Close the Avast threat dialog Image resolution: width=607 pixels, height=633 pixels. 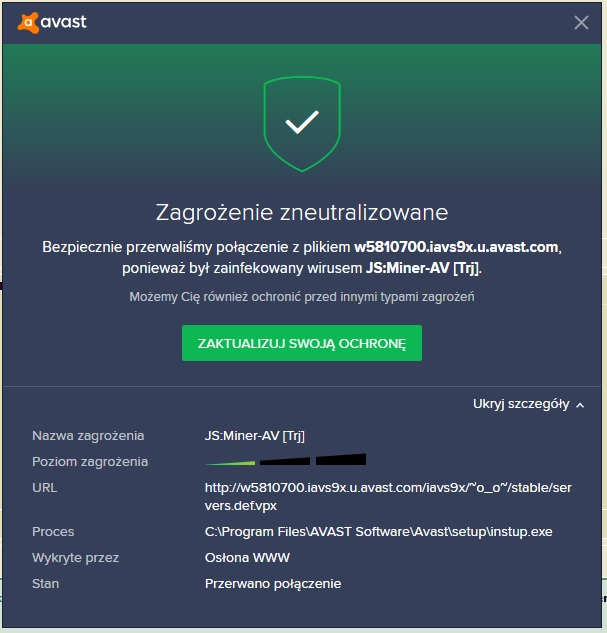(x=581, y=23)
